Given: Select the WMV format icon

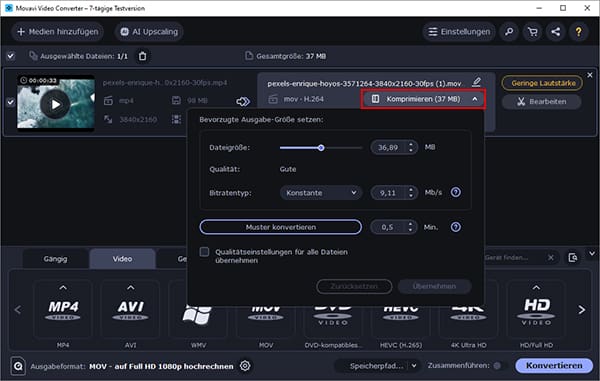Looking at the screenshot, I should 197,314.
